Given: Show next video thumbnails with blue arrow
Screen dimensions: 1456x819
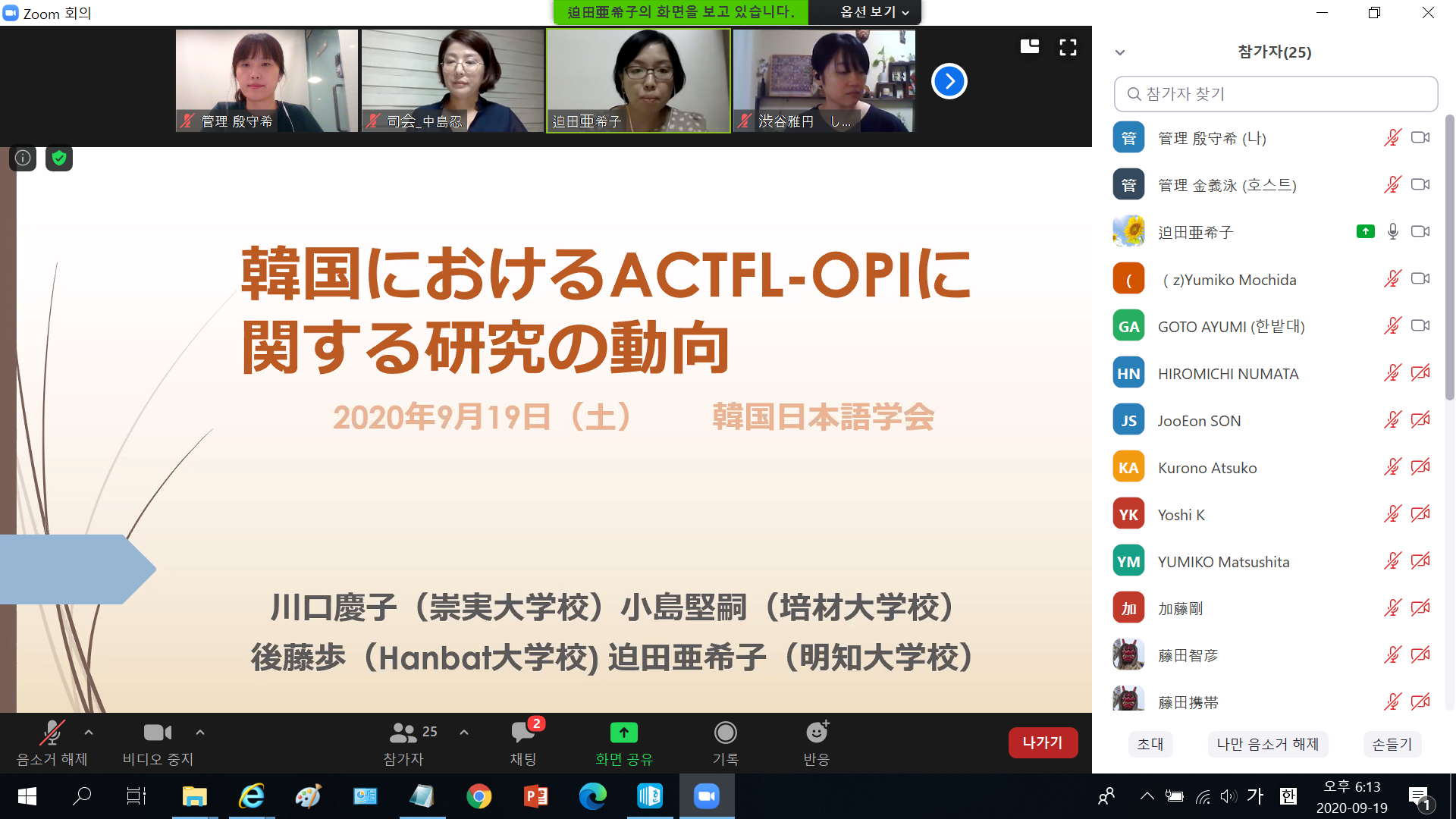Looking at the screenshot, I should (949, 81).
